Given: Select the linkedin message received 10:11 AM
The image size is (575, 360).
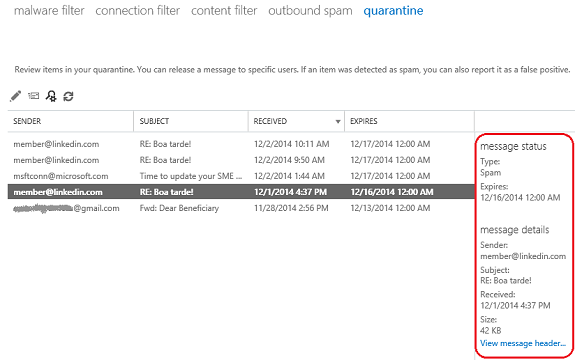Looking at the screenshot, I should click(241, 144).
